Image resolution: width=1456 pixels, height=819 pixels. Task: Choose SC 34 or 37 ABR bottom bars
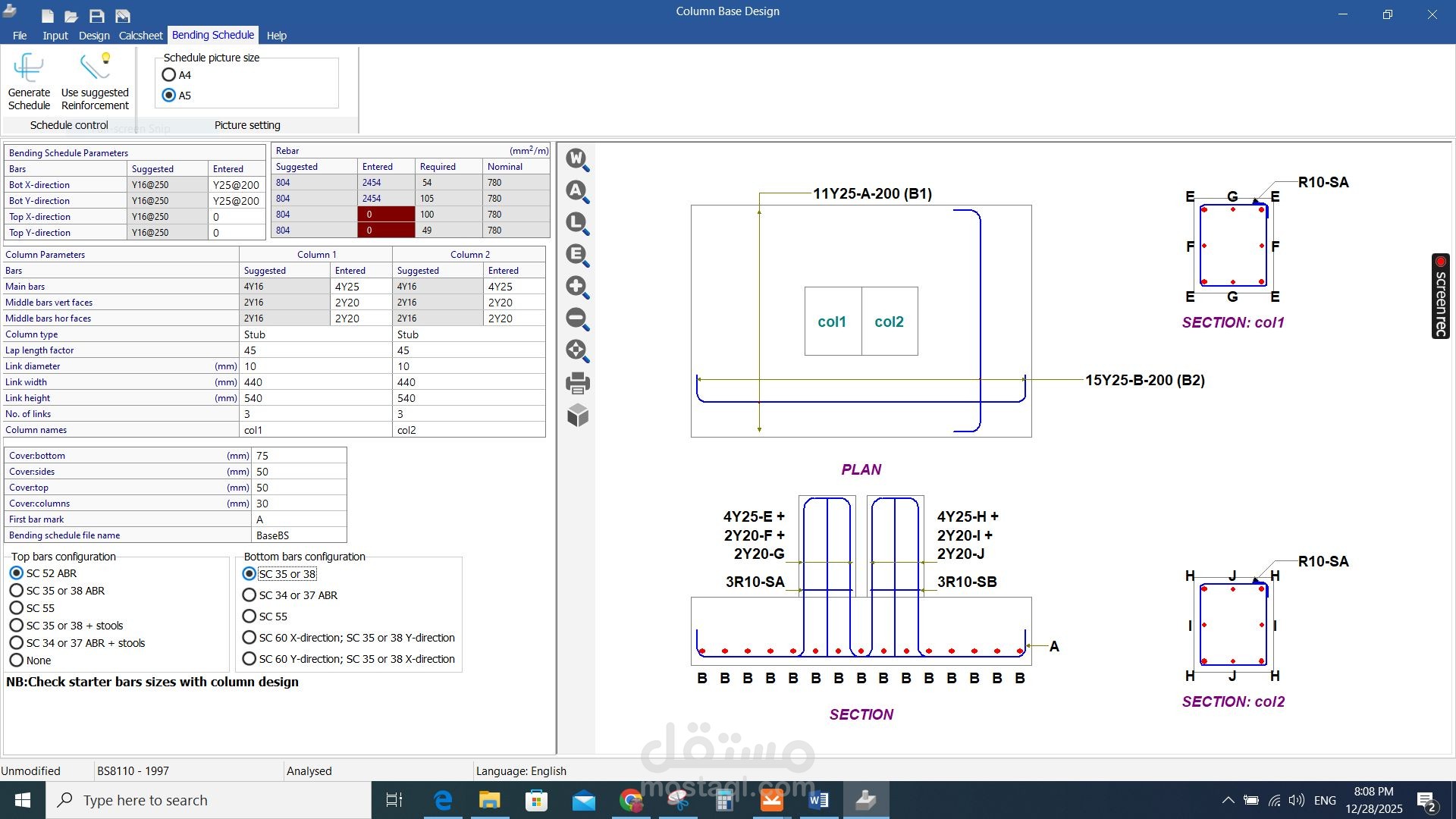[x=249, y=595]
